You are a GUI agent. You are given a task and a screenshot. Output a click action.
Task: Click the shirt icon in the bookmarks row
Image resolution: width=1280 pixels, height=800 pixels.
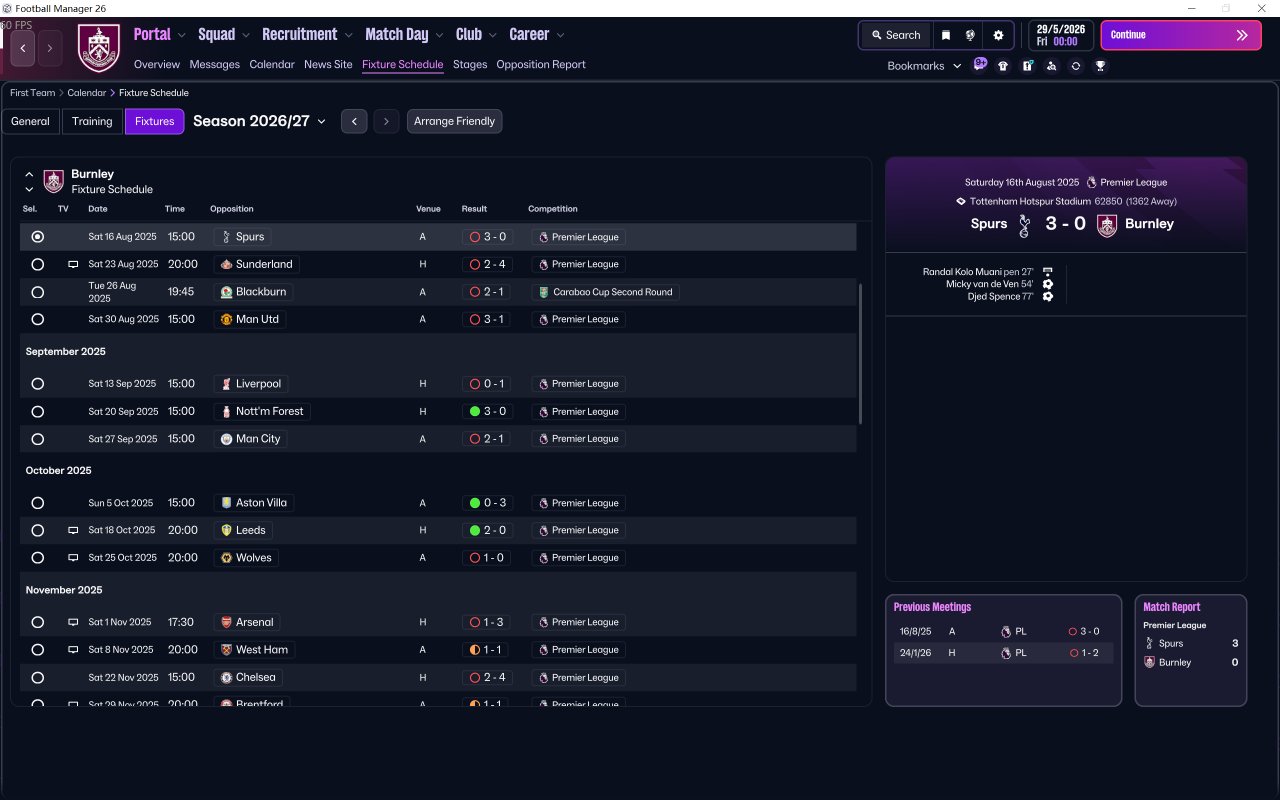pyautogui.click(x=1003, y=66)
